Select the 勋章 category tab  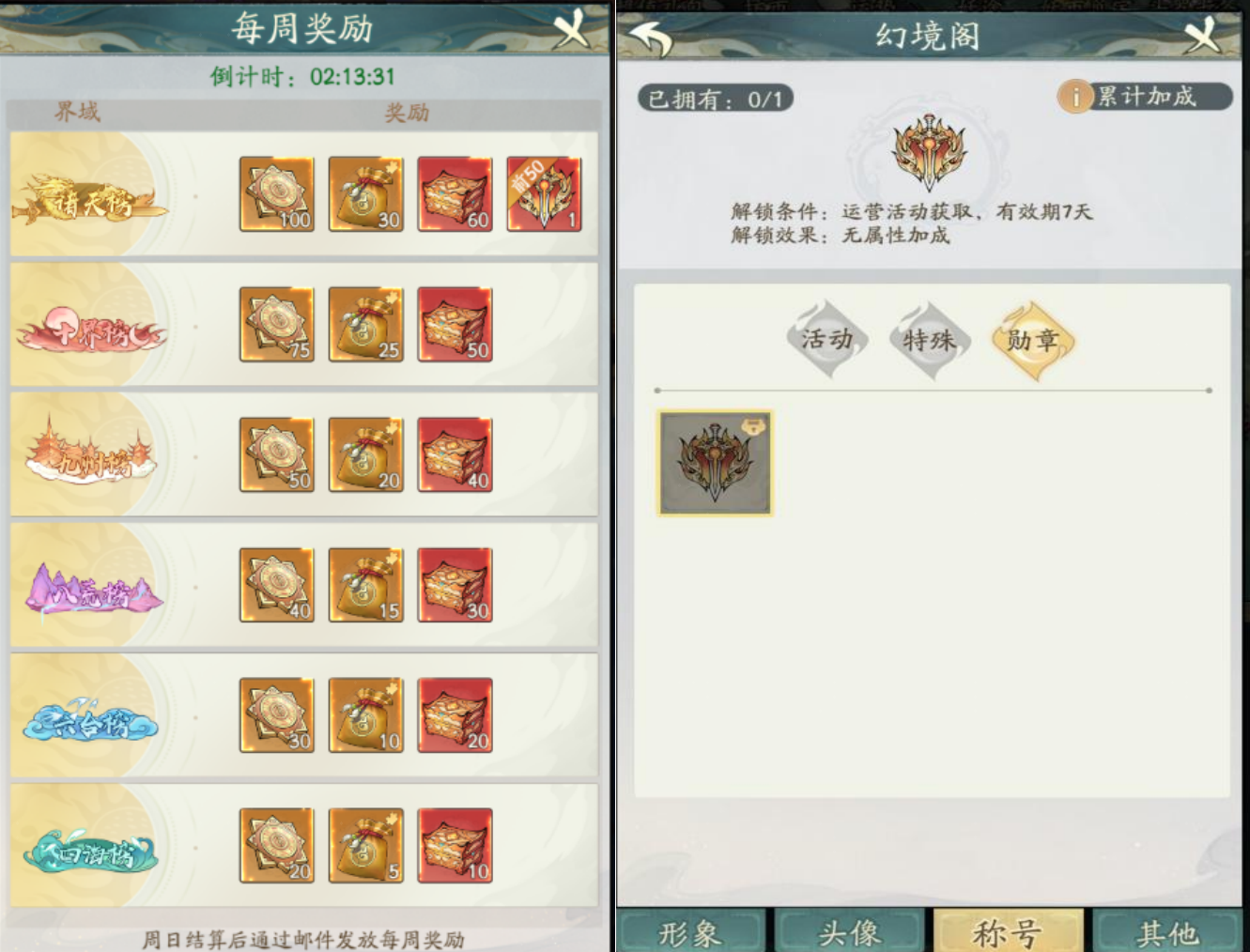pyautogui.click(x=1032, y=340)
